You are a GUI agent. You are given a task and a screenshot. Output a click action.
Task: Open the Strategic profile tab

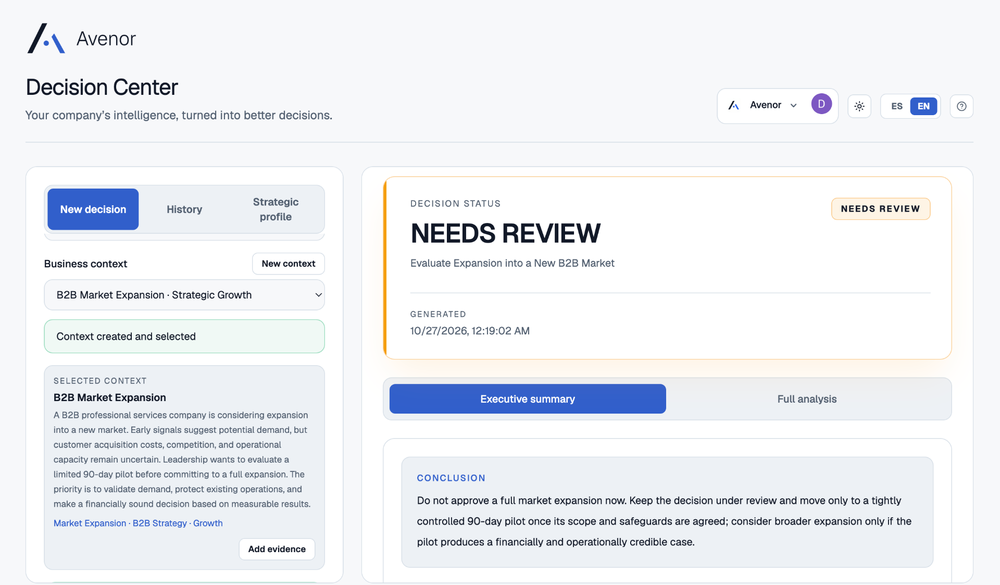tap(276, 209)
